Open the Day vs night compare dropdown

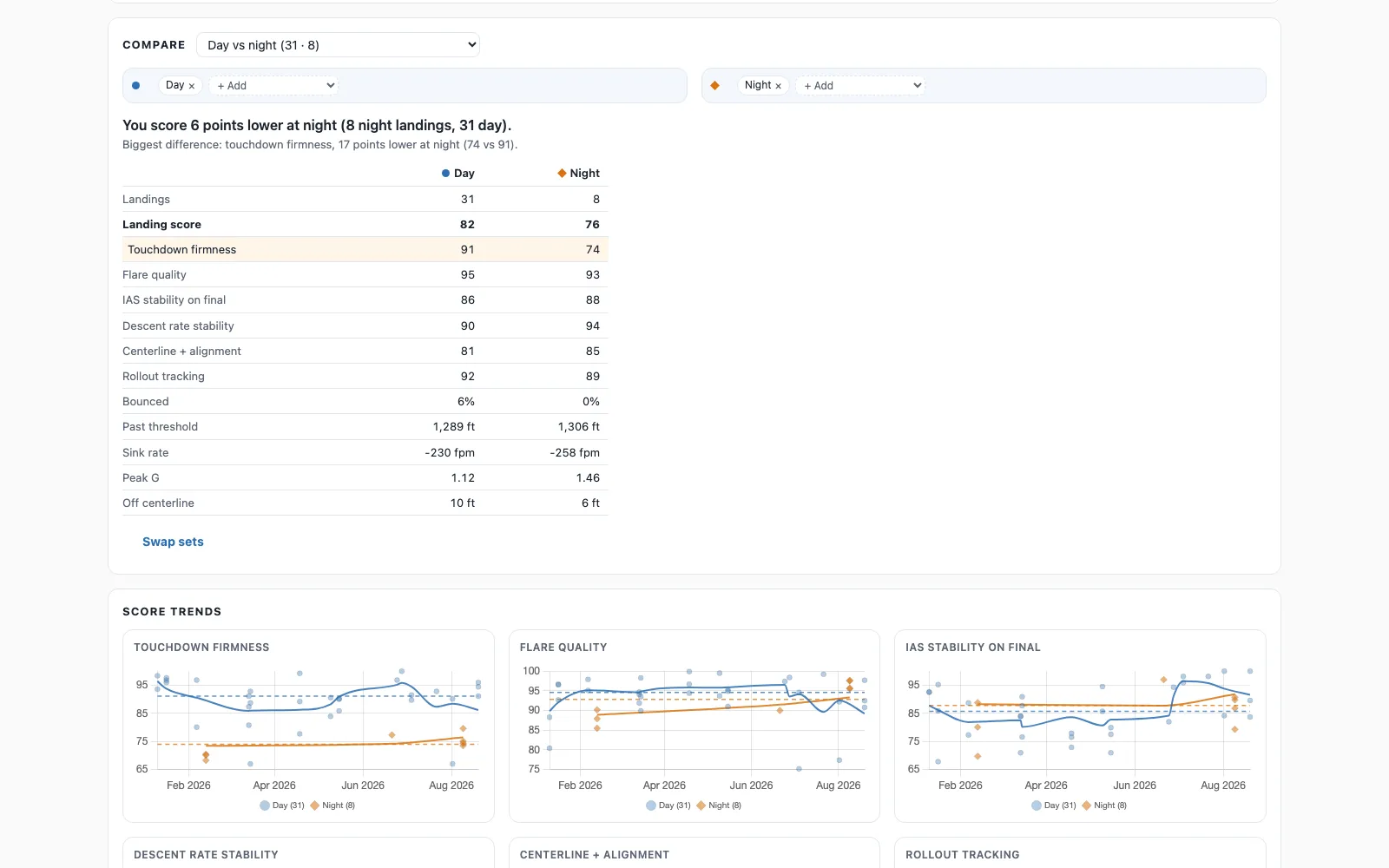(x=338, y=45)
